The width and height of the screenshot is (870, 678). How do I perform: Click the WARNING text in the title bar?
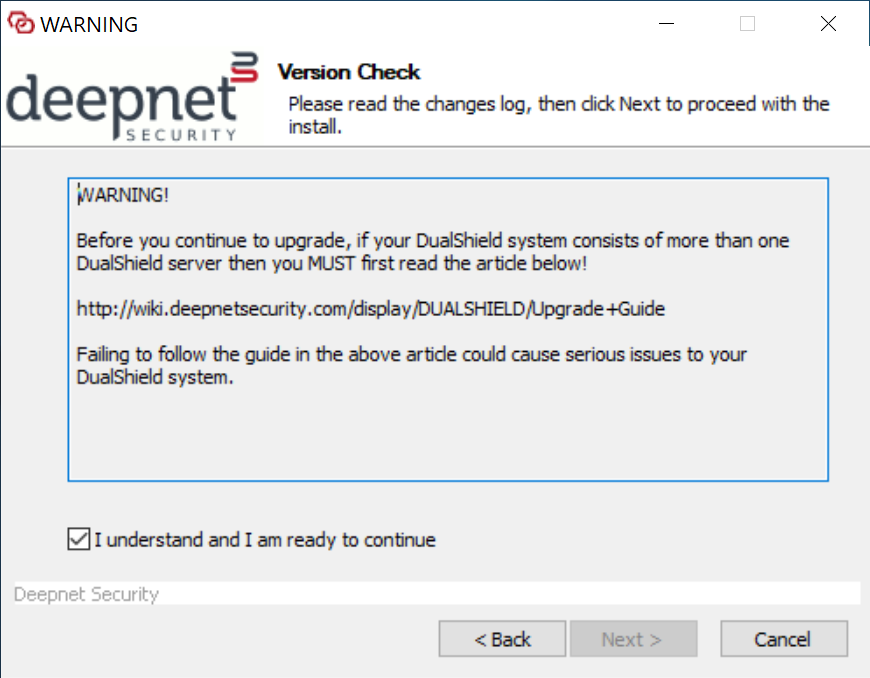pyautogui.click(x=89, y=24)
